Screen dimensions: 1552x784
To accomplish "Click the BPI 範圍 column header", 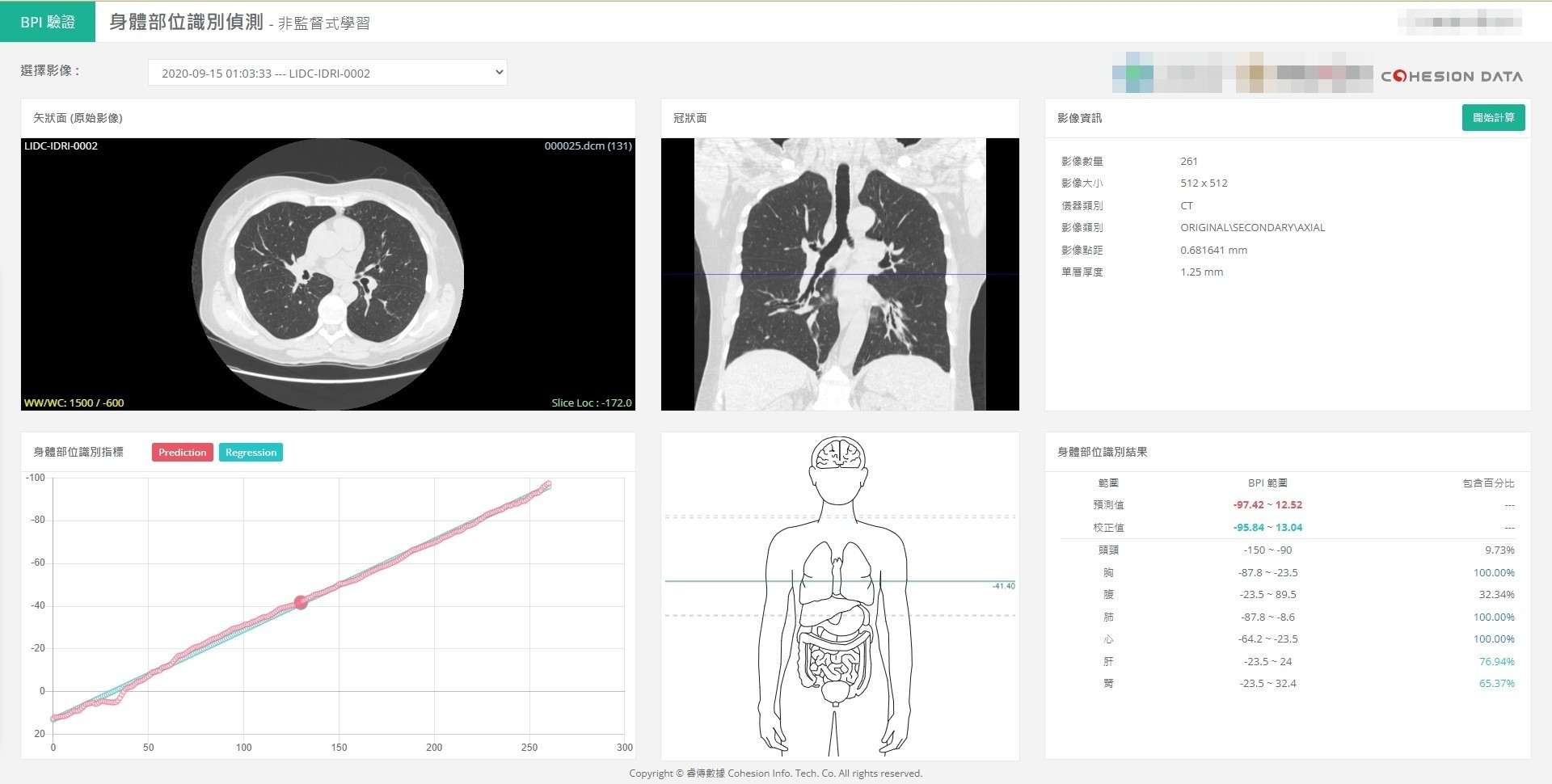I will tap(1267, 483).
